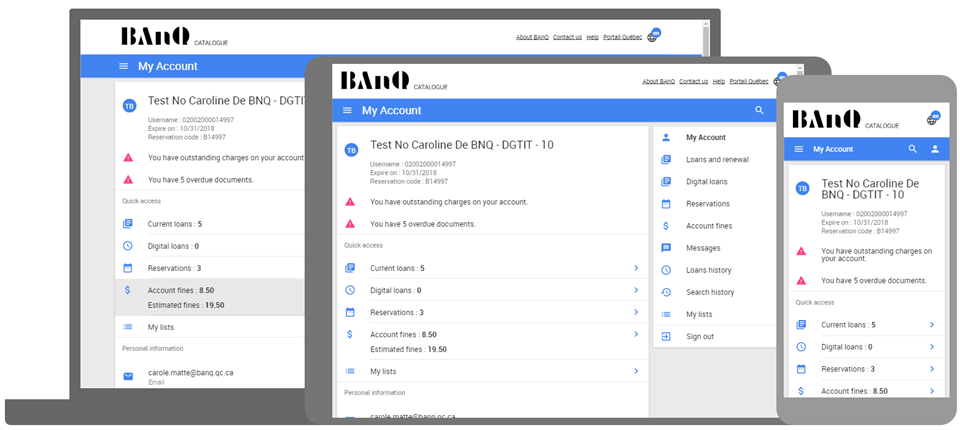Click outstanding charges warning icon on tablet
The height and width of the screenshot is (430, 960).
tap(350, 202)
